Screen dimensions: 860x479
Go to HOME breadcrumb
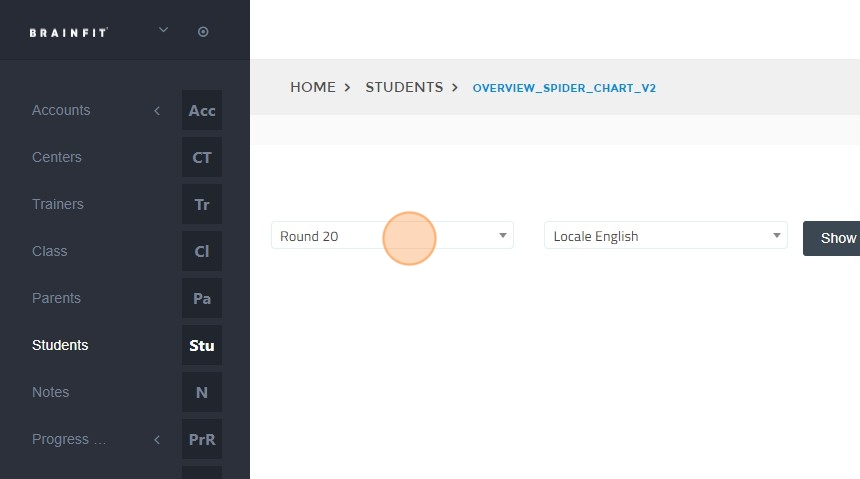point(313,87)
